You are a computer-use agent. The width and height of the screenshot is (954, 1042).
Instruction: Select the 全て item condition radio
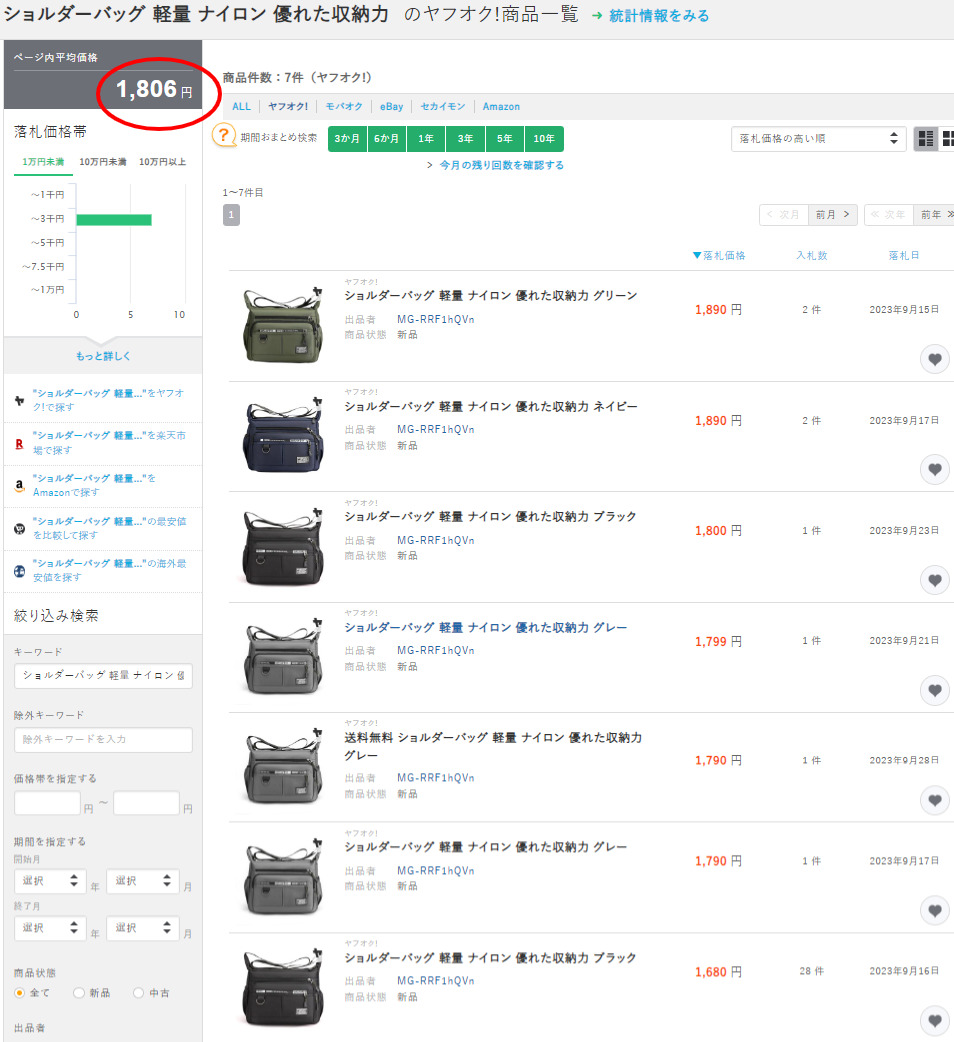point(19,993)
